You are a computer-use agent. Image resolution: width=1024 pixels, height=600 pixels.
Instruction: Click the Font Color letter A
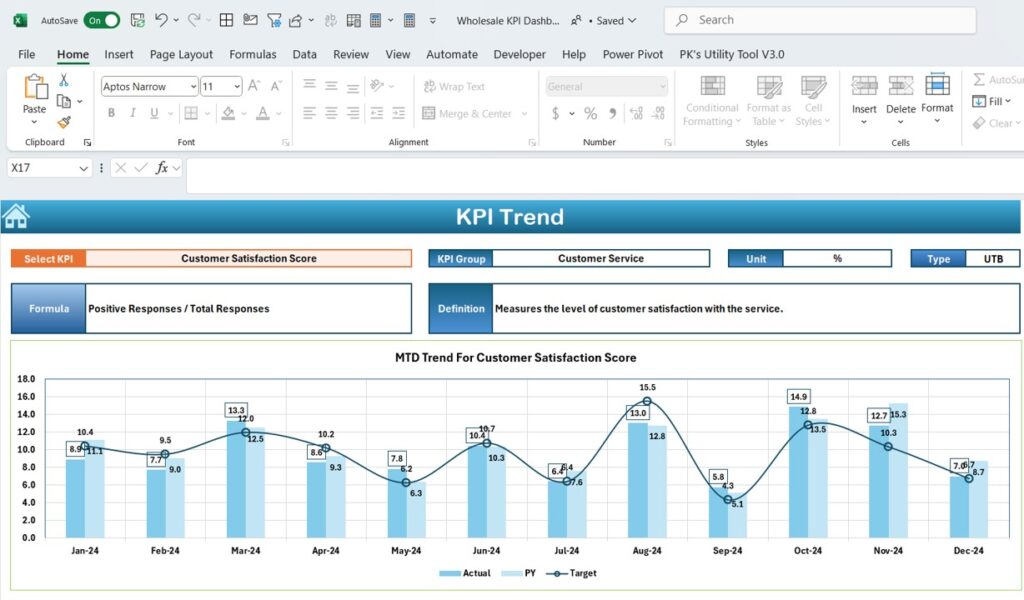pyautogui.click(x=263, y=113)
